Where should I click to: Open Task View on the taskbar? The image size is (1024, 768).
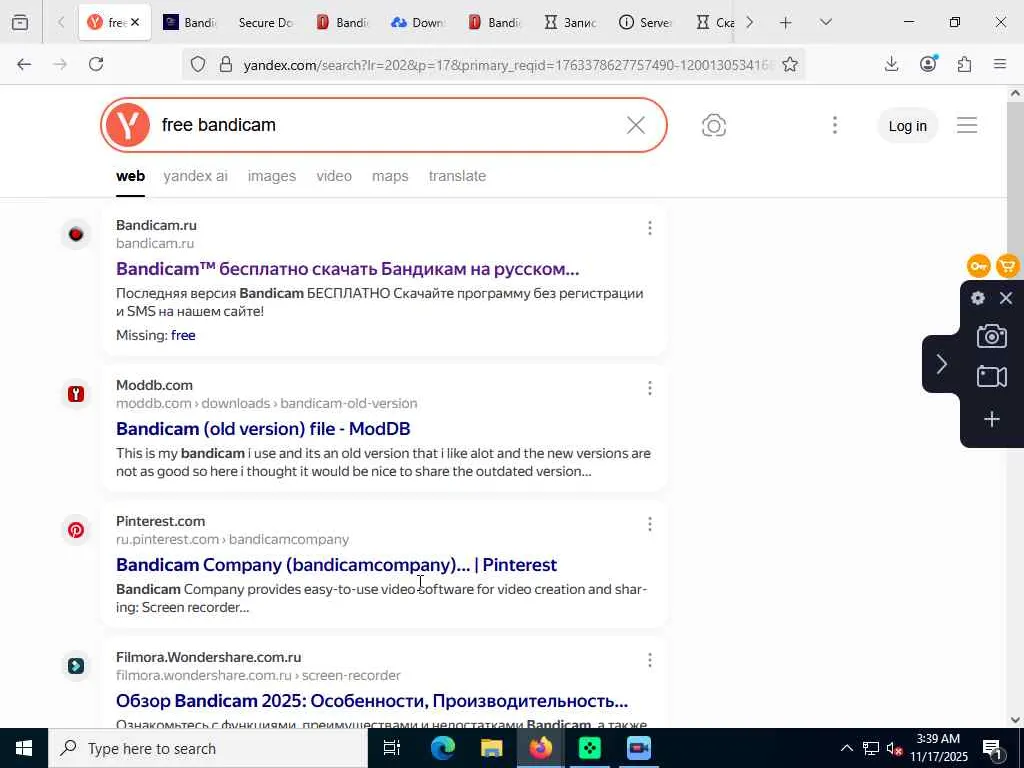coord(392,748)
